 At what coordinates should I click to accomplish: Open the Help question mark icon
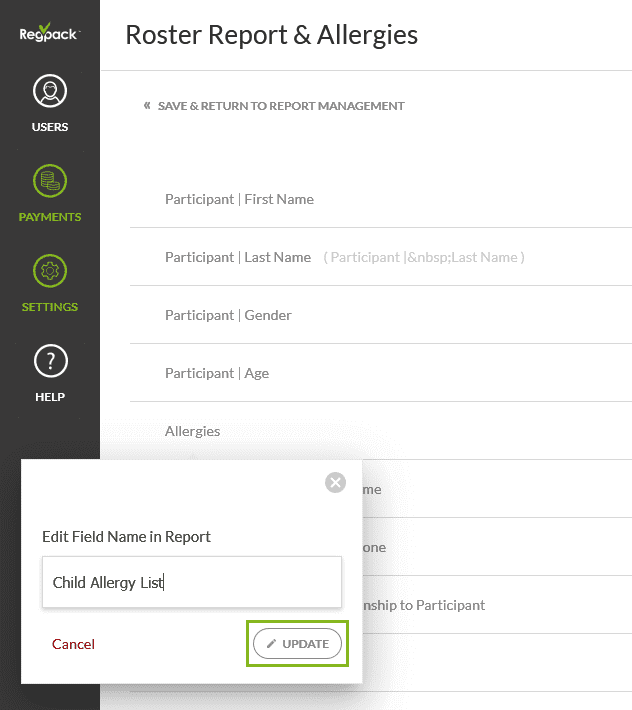[50, 361]
